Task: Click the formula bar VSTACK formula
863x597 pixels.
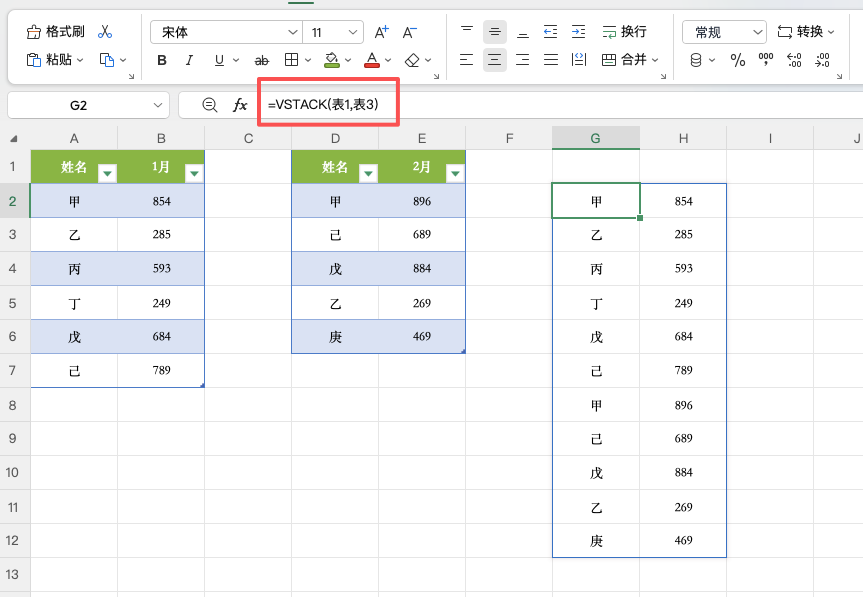Action: pyautogui.click(x=323, y=104)
